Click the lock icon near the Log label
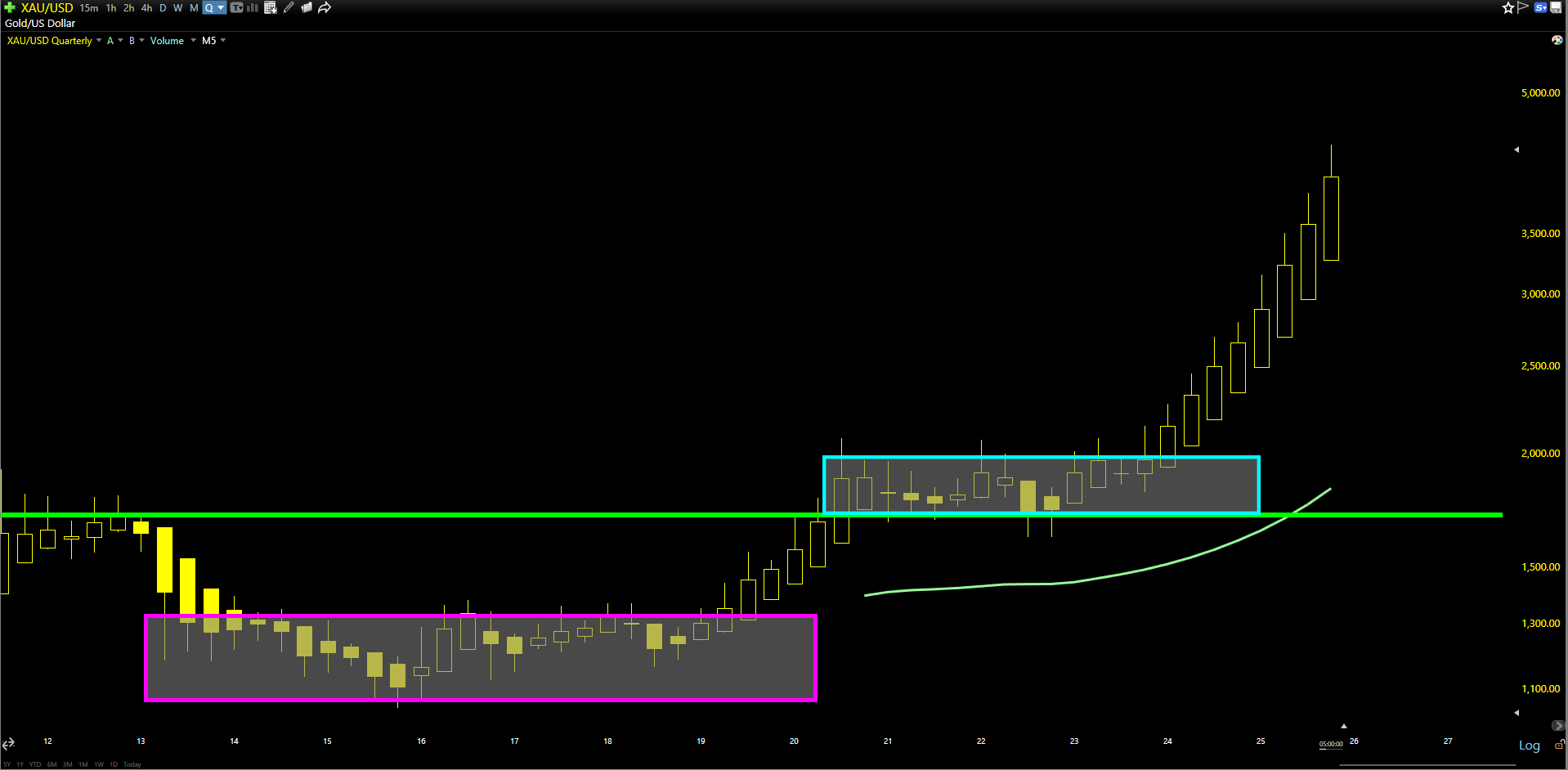The width and height of the screenshot is (1568, 770). [1559, 745]
